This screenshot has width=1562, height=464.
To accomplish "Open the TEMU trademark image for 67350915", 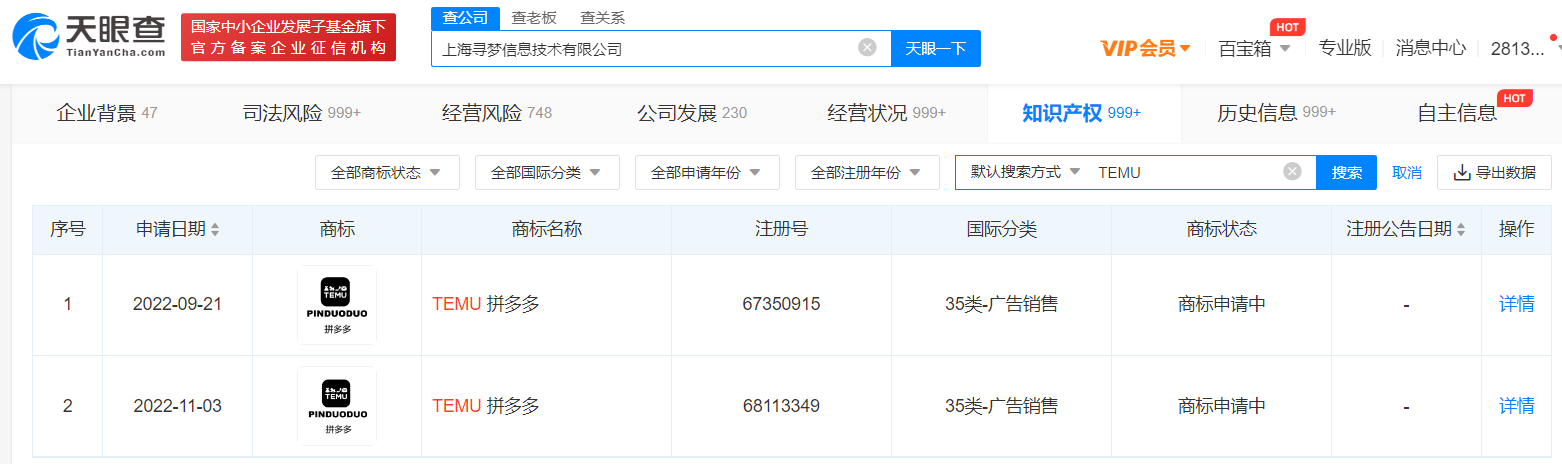I will click(x=337, y=304).
